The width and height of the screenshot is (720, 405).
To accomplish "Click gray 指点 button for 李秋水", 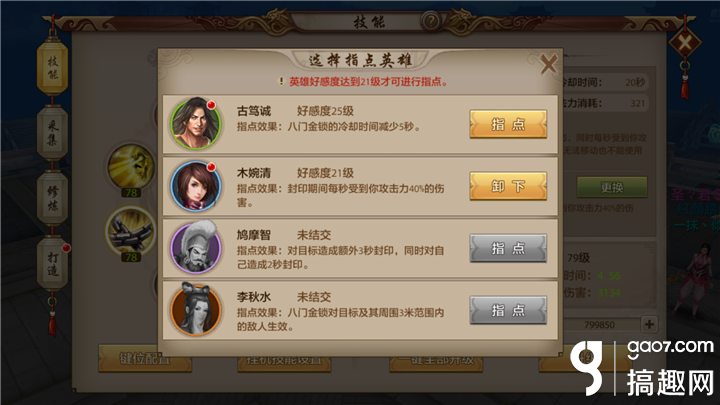I will tap(508, 310).
